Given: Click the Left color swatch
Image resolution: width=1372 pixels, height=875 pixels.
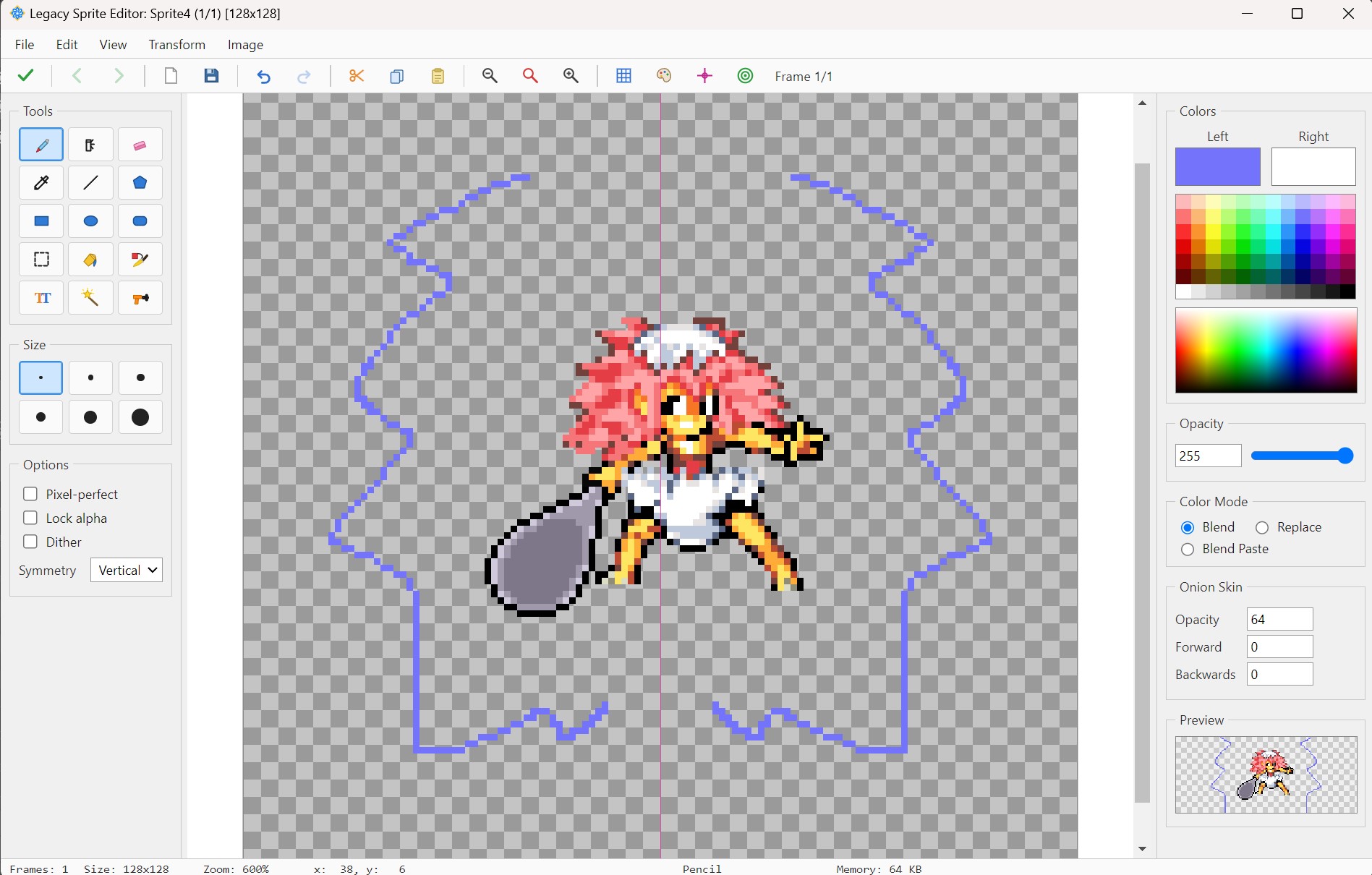Looking at the screenshot, I should (1217, 167).
